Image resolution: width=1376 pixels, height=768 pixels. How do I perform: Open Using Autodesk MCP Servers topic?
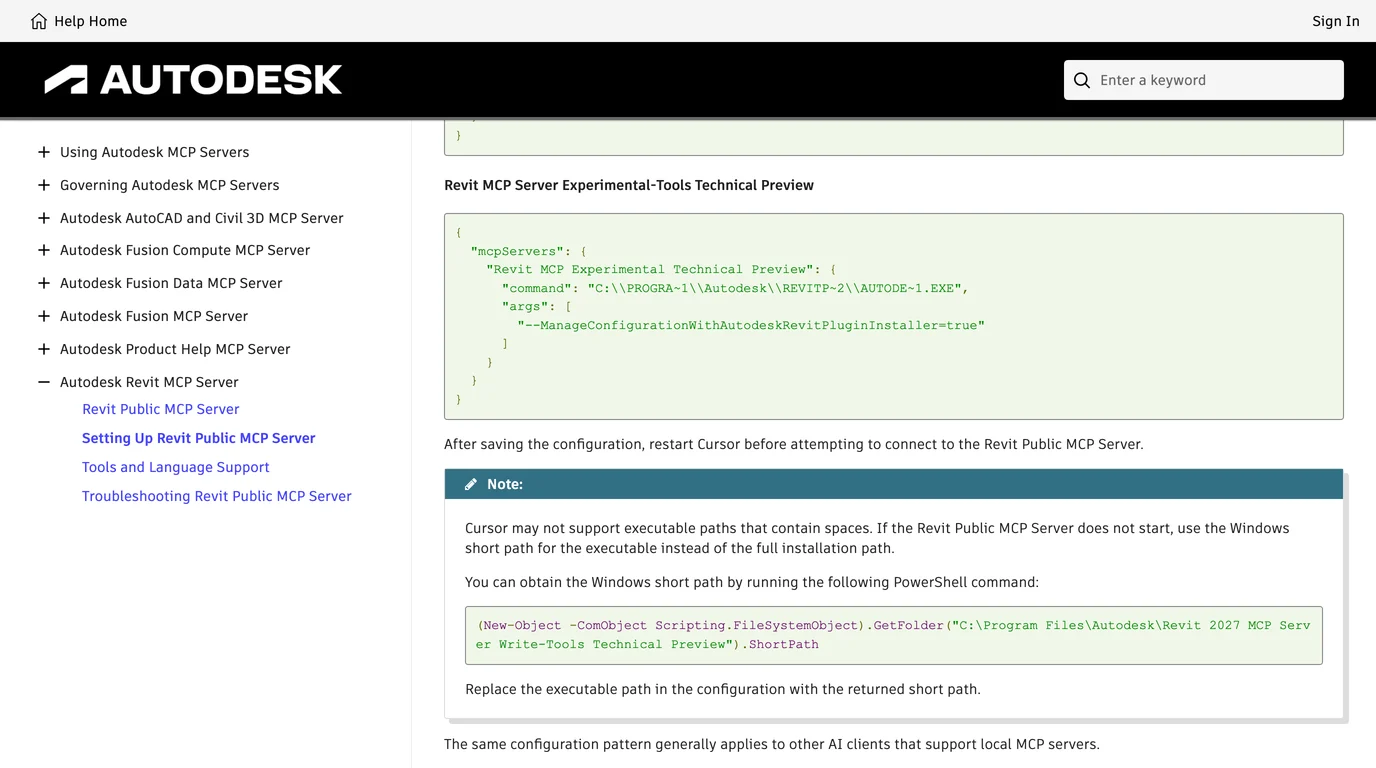(155, 152)
